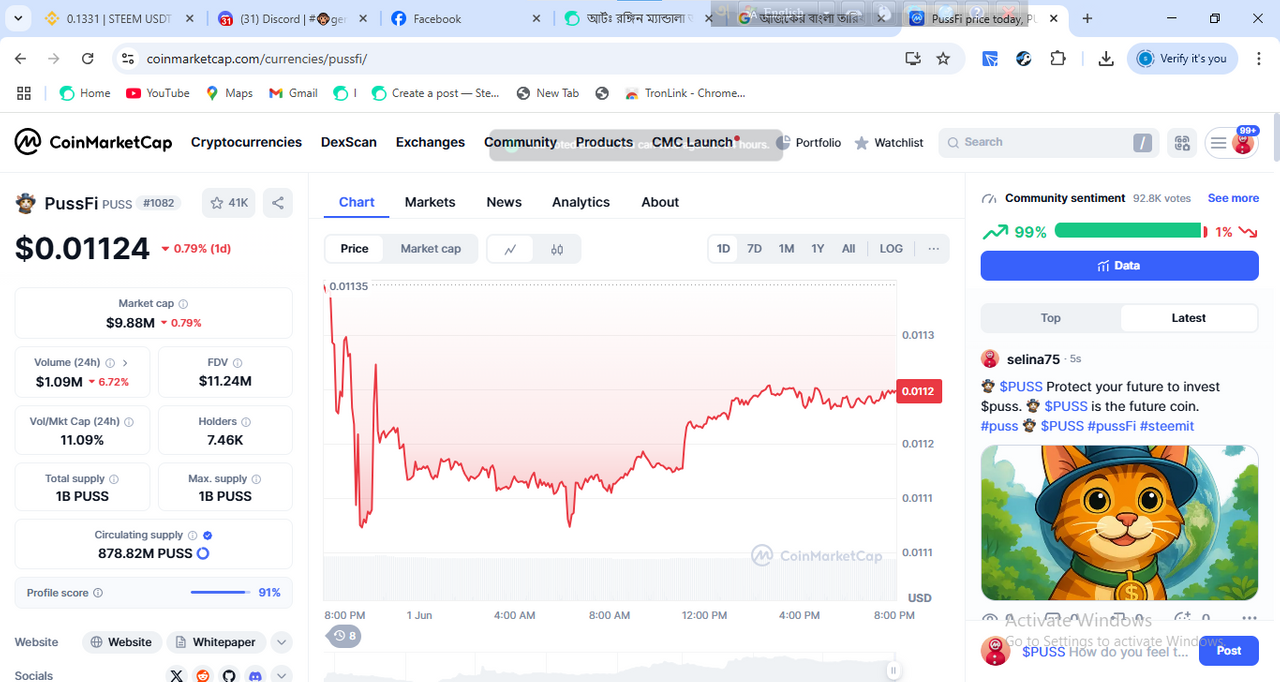Open selina75 post options ellipsis
This screenshot has height=682, width=1280.
[x=1249, y=619]
